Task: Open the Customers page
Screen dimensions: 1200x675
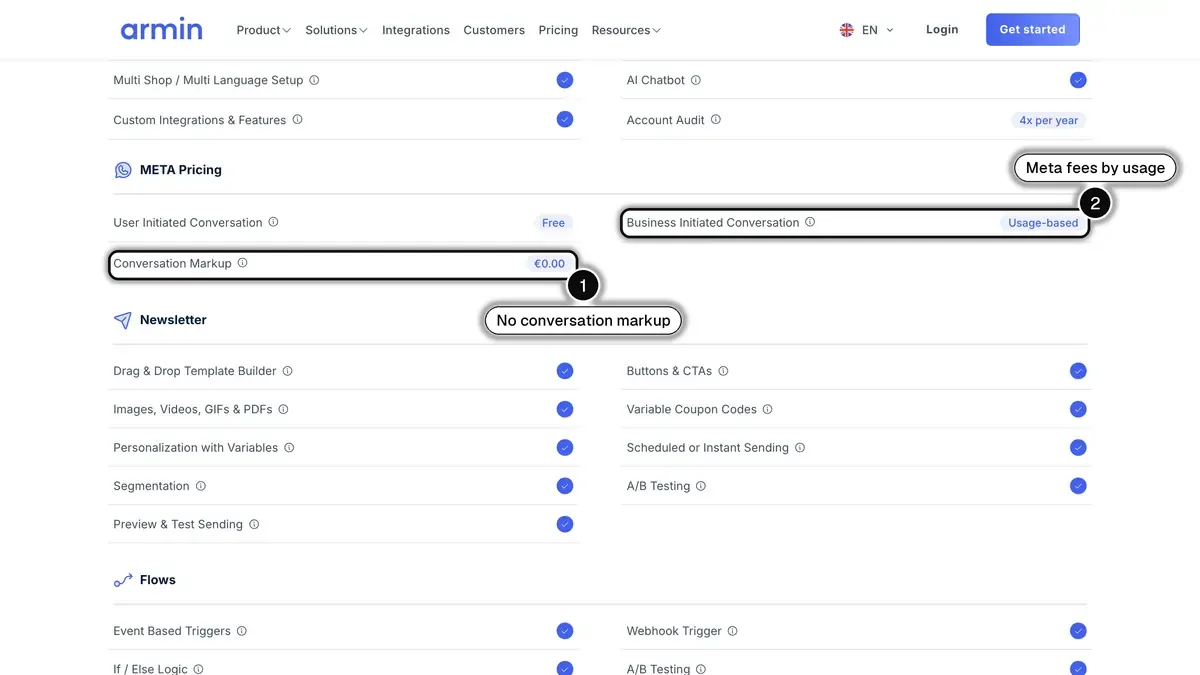Action: click(x=494, y=30)
